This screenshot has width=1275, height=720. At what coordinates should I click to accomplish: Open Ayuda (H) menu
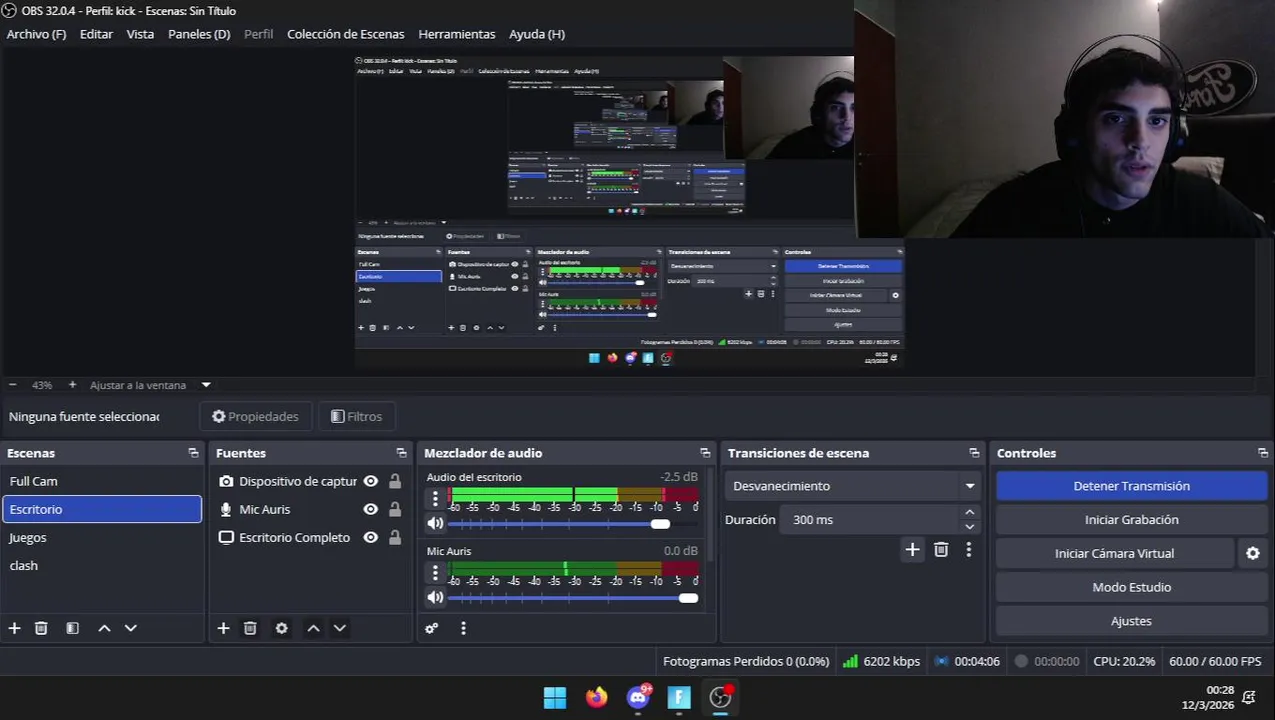[x=537, y=34]
